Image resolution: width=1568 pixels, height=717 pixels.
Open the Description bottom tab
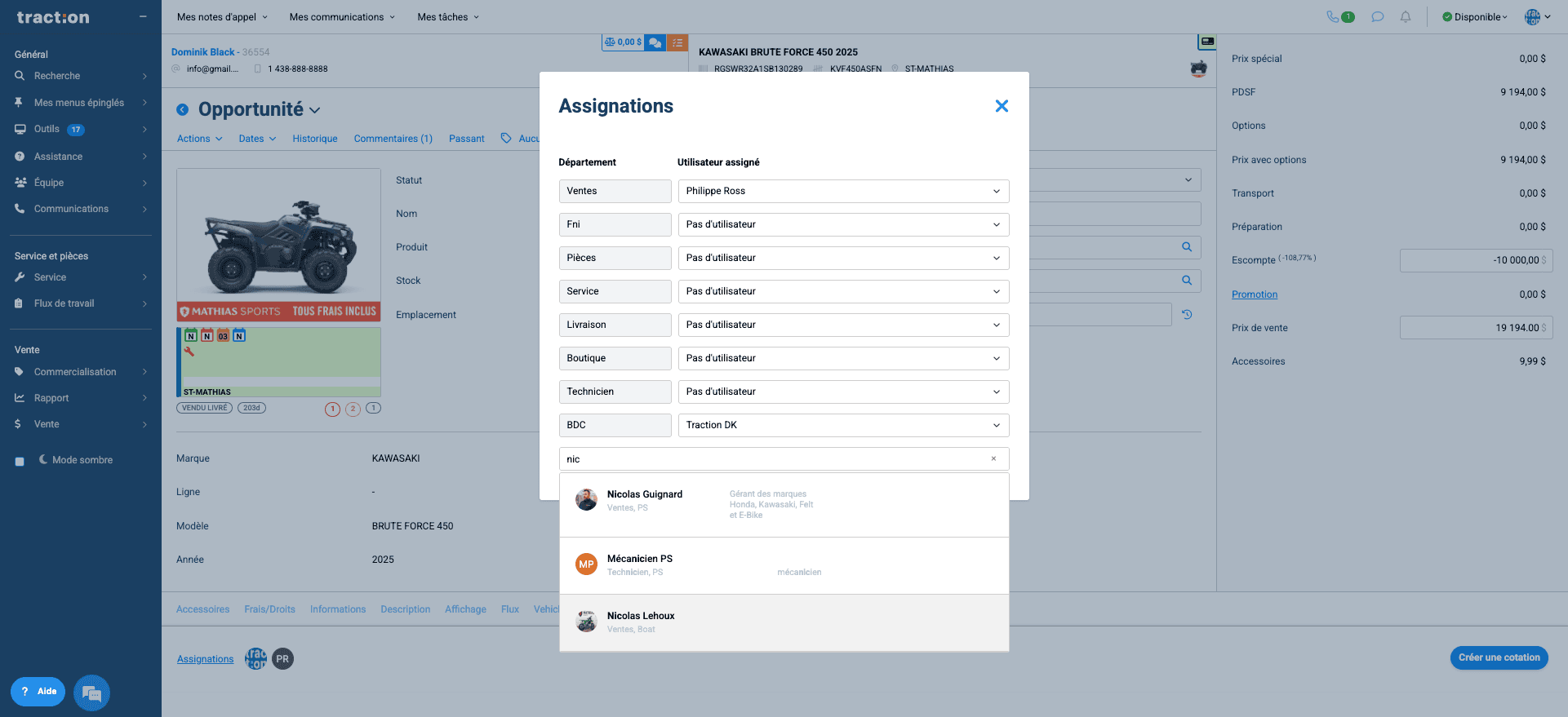click(x=406, y=609)
